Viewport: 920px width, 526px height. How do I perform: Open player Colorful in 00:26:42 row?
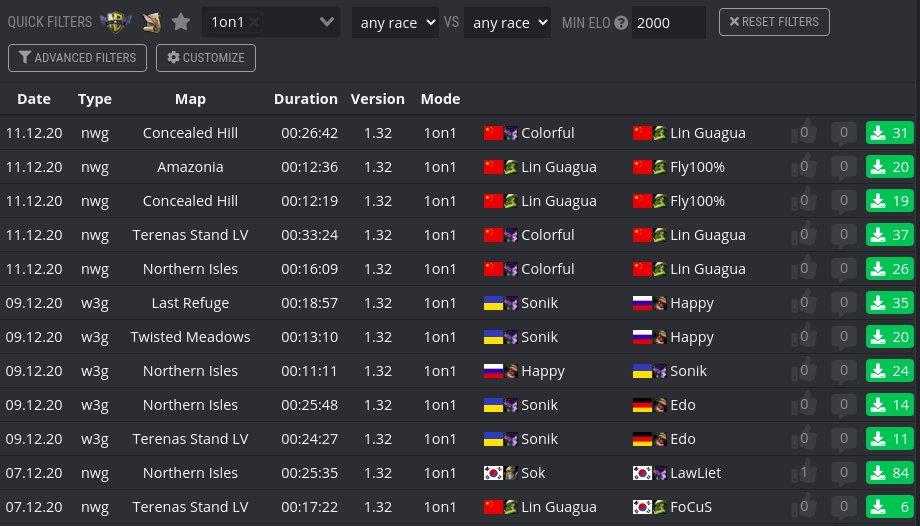pos(547,133)
